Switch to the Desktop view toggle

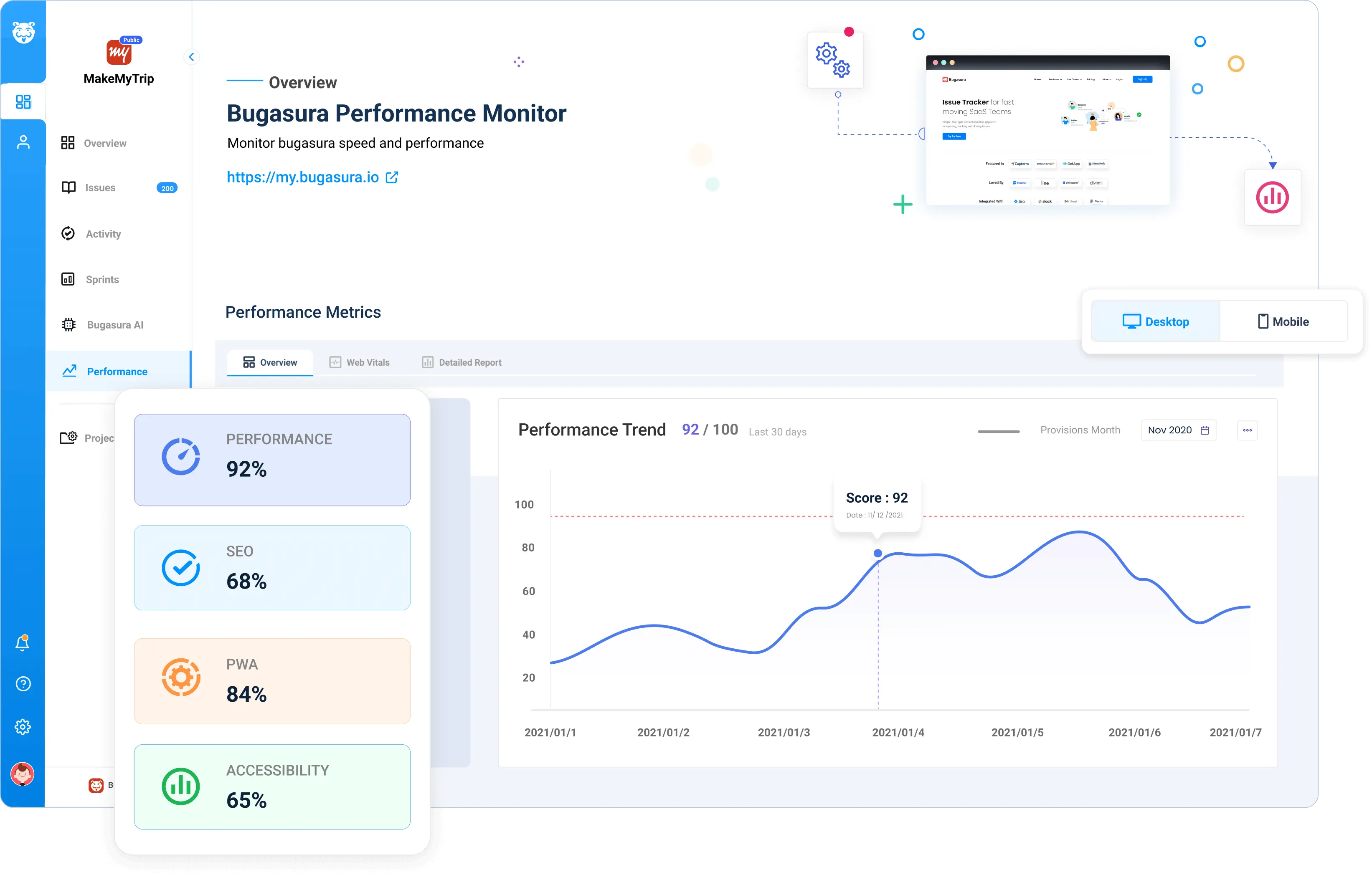pyautogui.click(x=1155, y=322)
